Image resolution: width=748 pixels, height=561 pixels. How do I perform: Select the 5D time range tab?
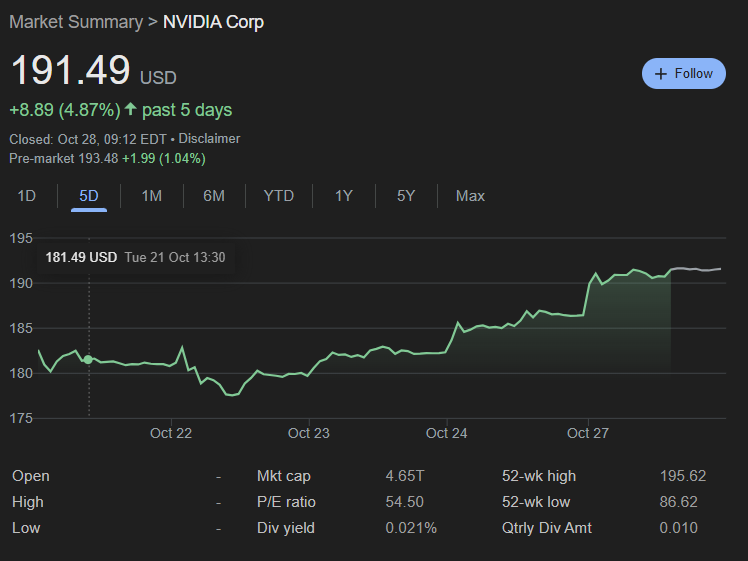89,196
